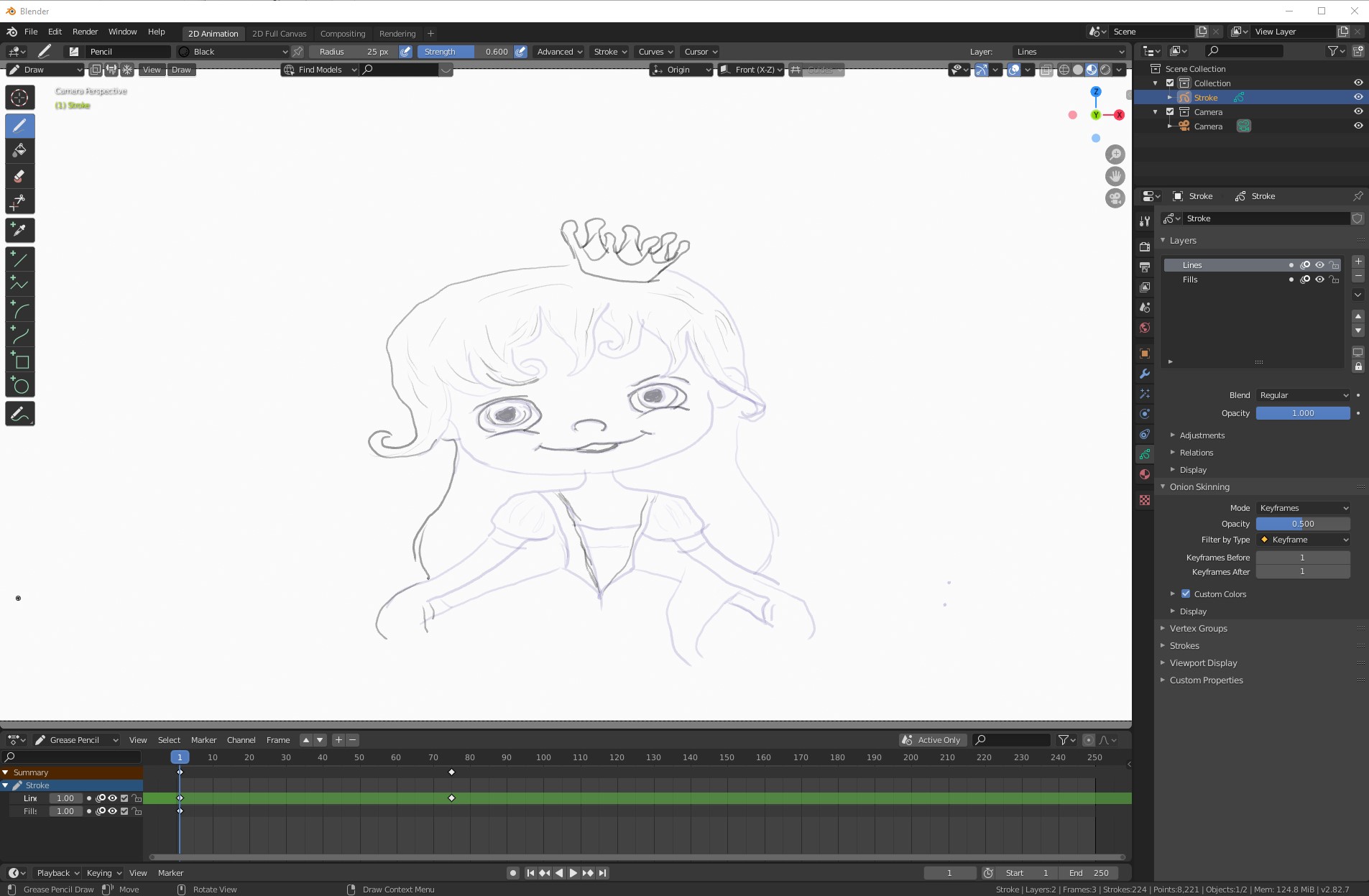1369x896 pixels.
Task: Toggle radius pressure sensitivity button
Action: [406, 52]
